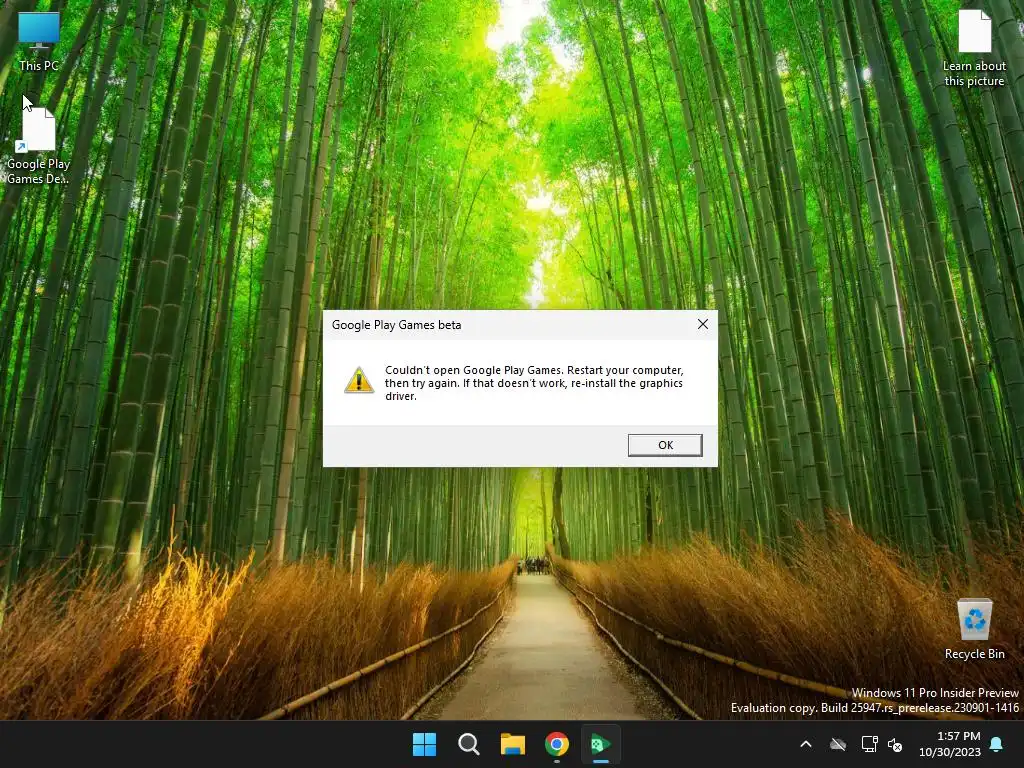Screen dimensions: 1024x768
Task: Click the warning triangle icon in the dialog
Action: click(359, 381)
